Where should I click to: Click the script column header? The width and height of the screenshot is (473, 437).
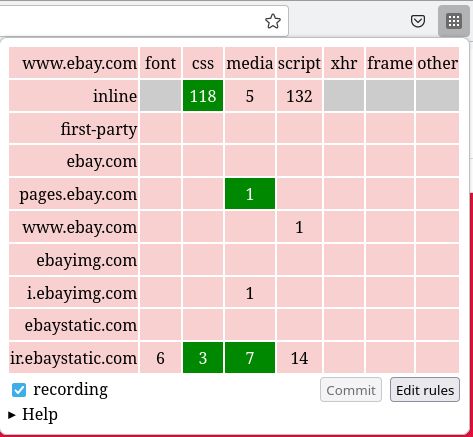click(299, 63)
